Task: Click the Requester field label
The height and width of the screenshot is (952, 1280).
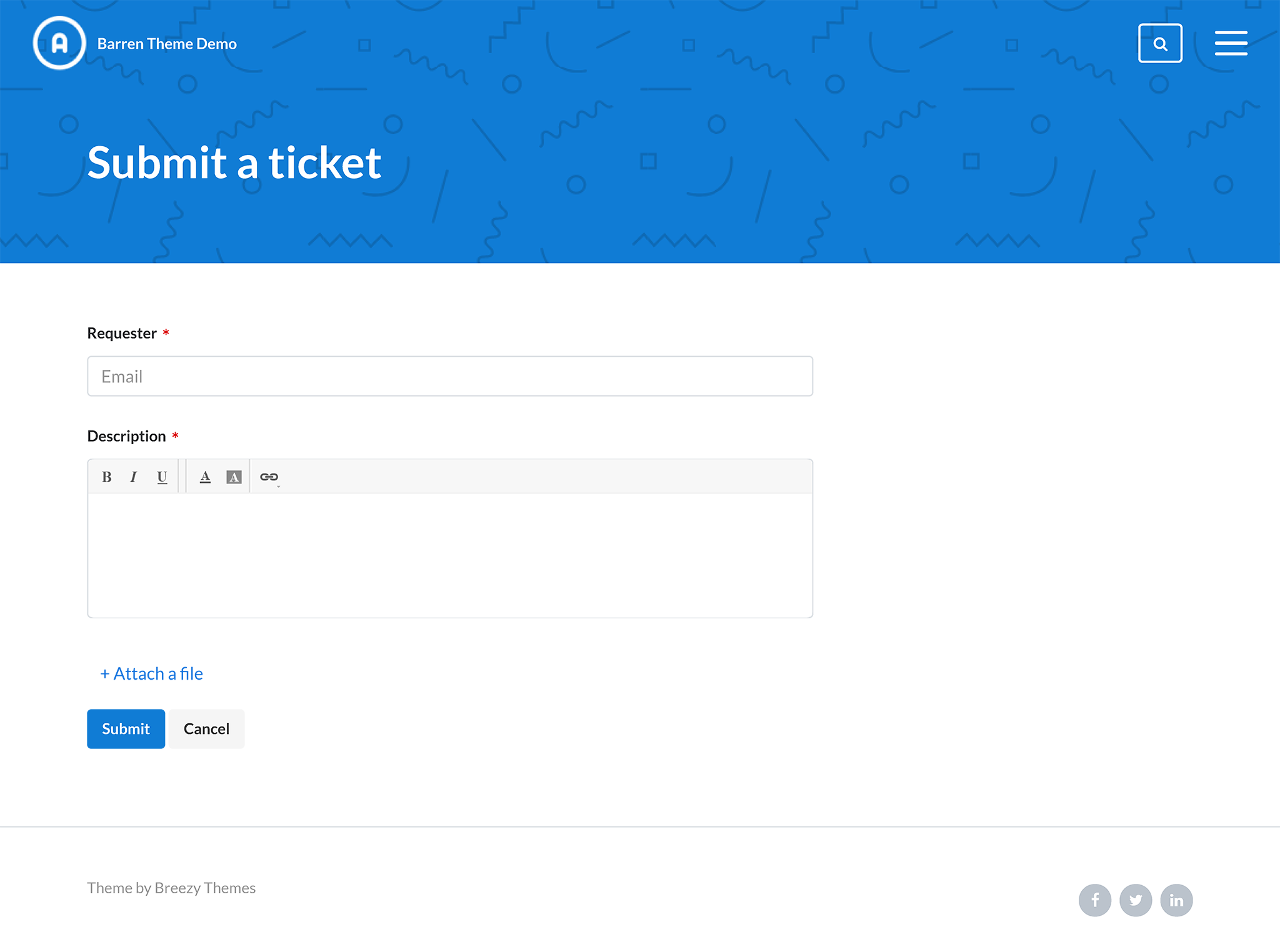Action: pyautogui.click(x=122, y=334)
